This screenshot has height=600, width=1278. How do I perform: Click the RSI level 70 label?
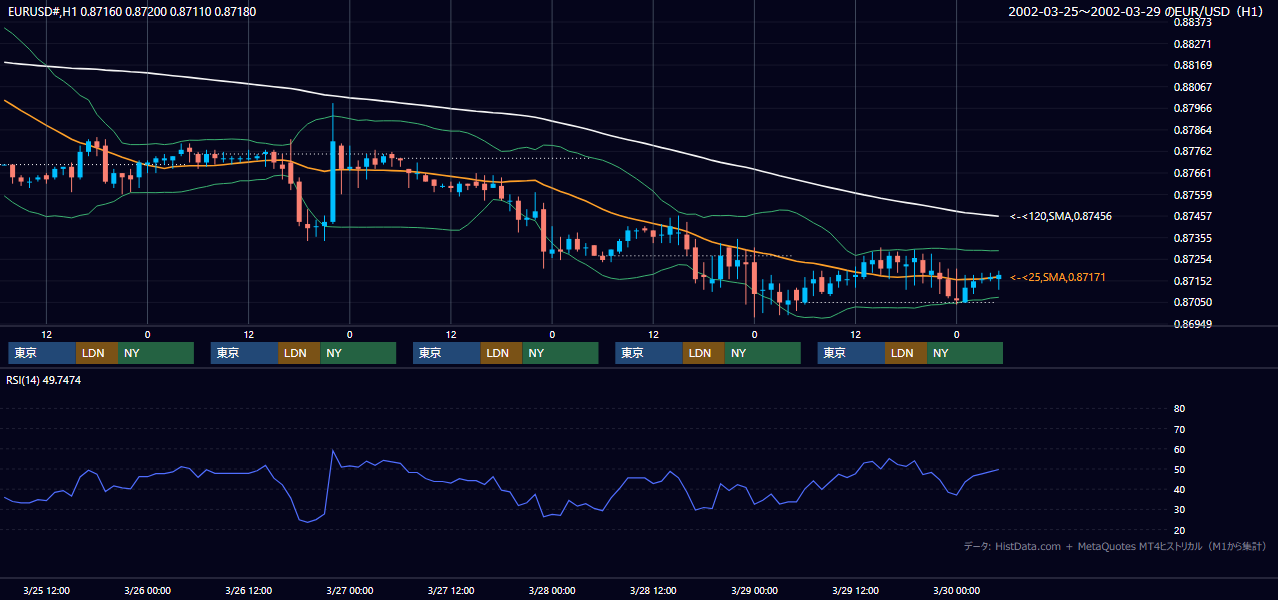tap(1179, 429)
